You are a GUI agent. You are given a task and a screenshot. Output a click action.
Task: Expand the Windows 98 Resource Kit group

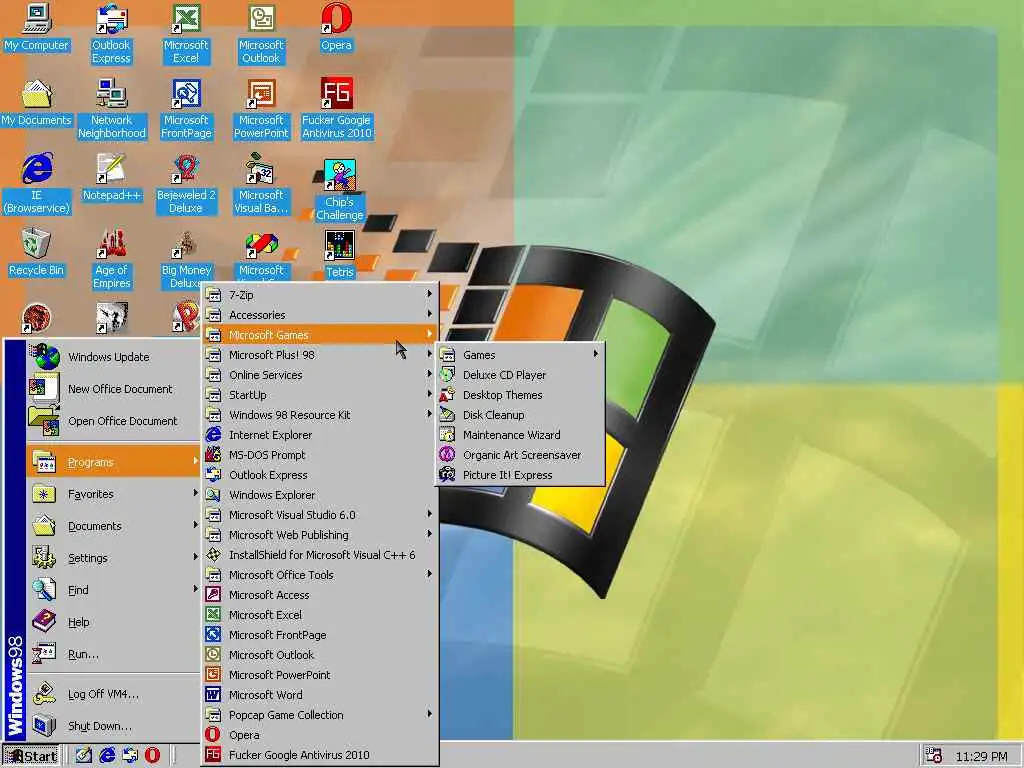[x=319, y=415]
